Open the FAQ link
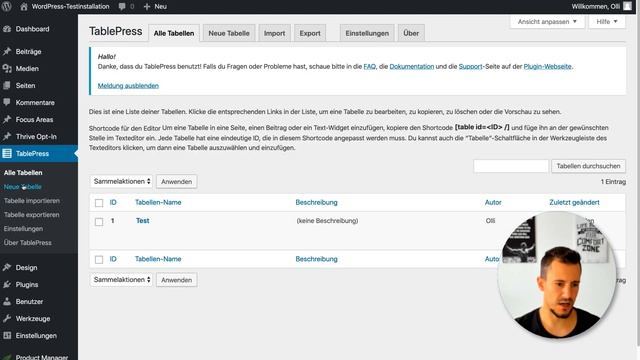The image size is (640, 360). tap(369, 67)
